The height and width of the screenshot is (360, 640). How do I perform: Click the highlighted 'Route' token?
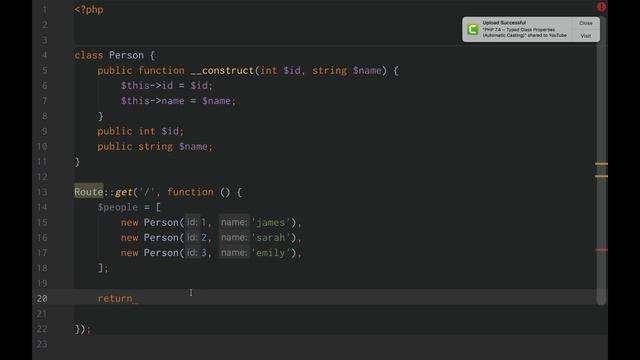pos(89,192)
